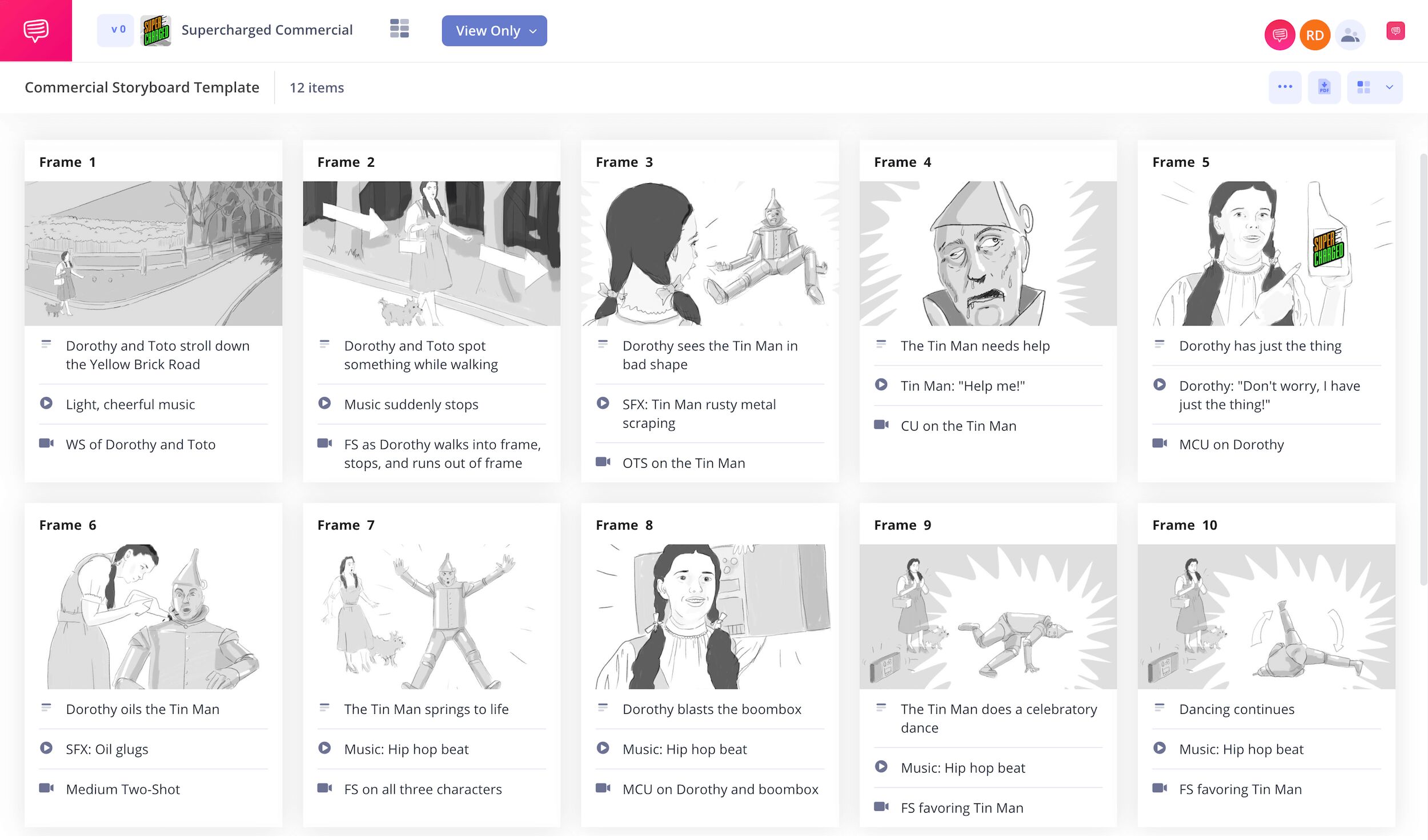
Task: Open the three-dots more options button
Action: (1285, 87)
